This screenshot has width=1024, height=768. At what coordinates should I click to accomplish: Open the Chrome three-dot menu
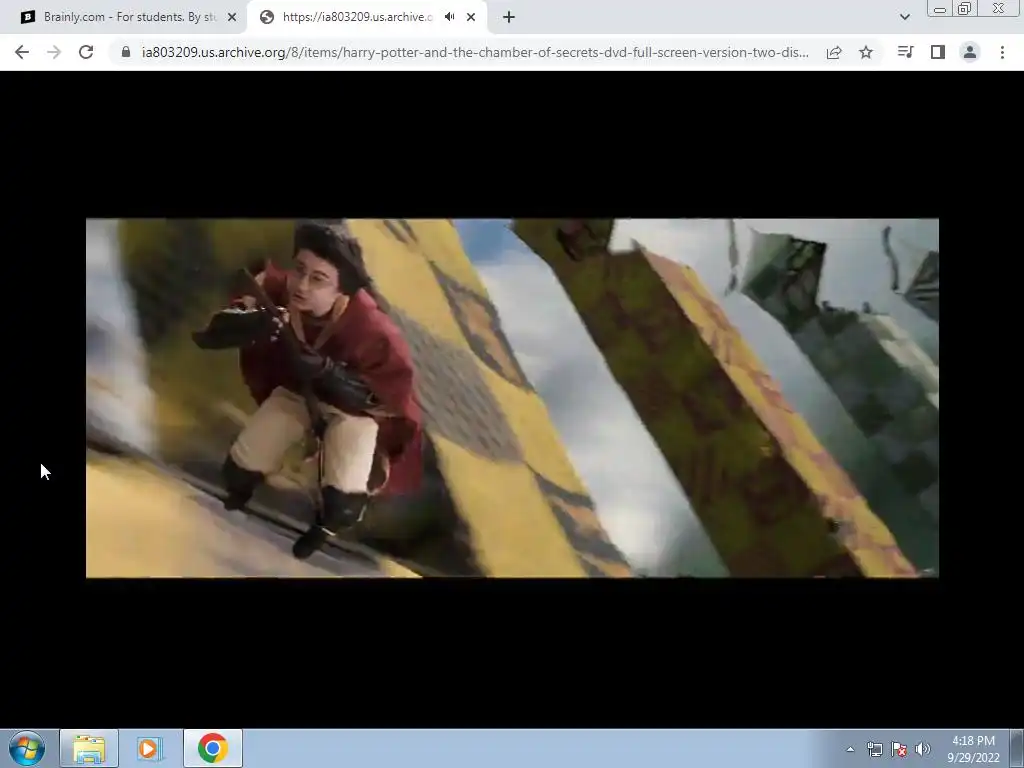pyautogui.click(x=1002, y=52)
